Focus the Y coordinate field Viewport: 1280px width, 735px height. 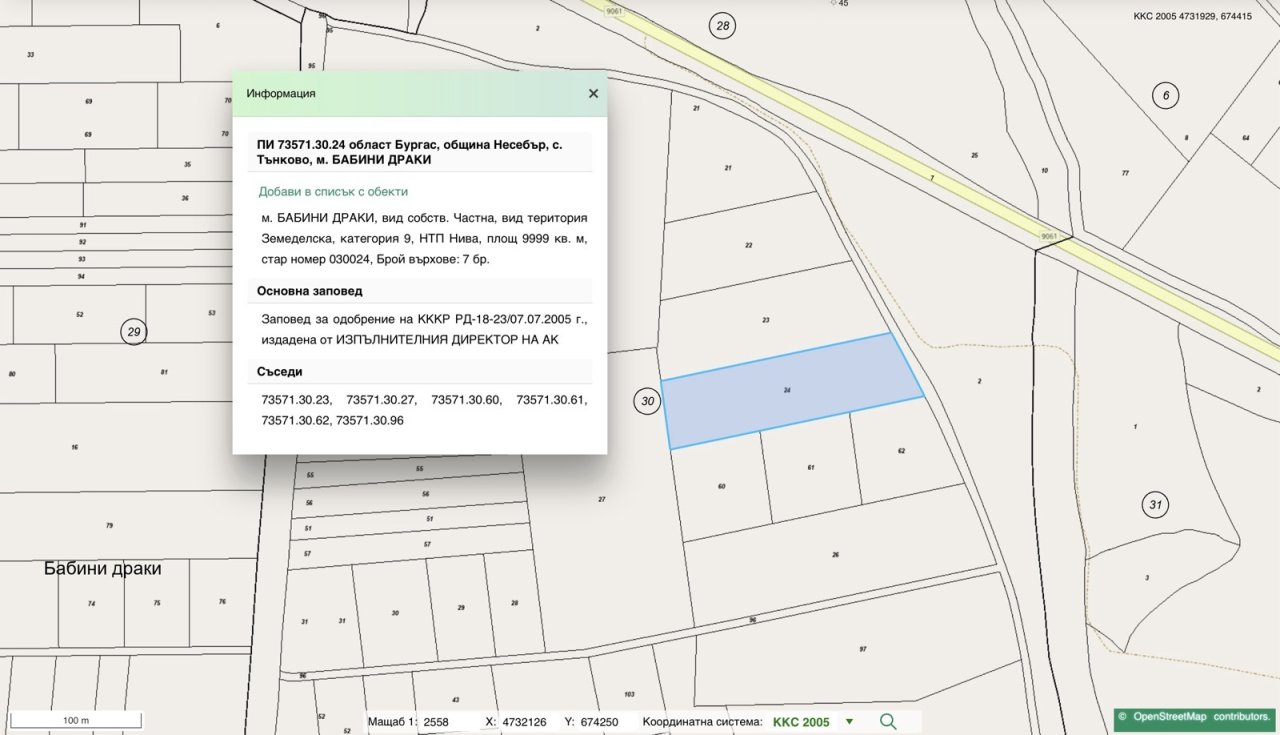click(600, 722)
